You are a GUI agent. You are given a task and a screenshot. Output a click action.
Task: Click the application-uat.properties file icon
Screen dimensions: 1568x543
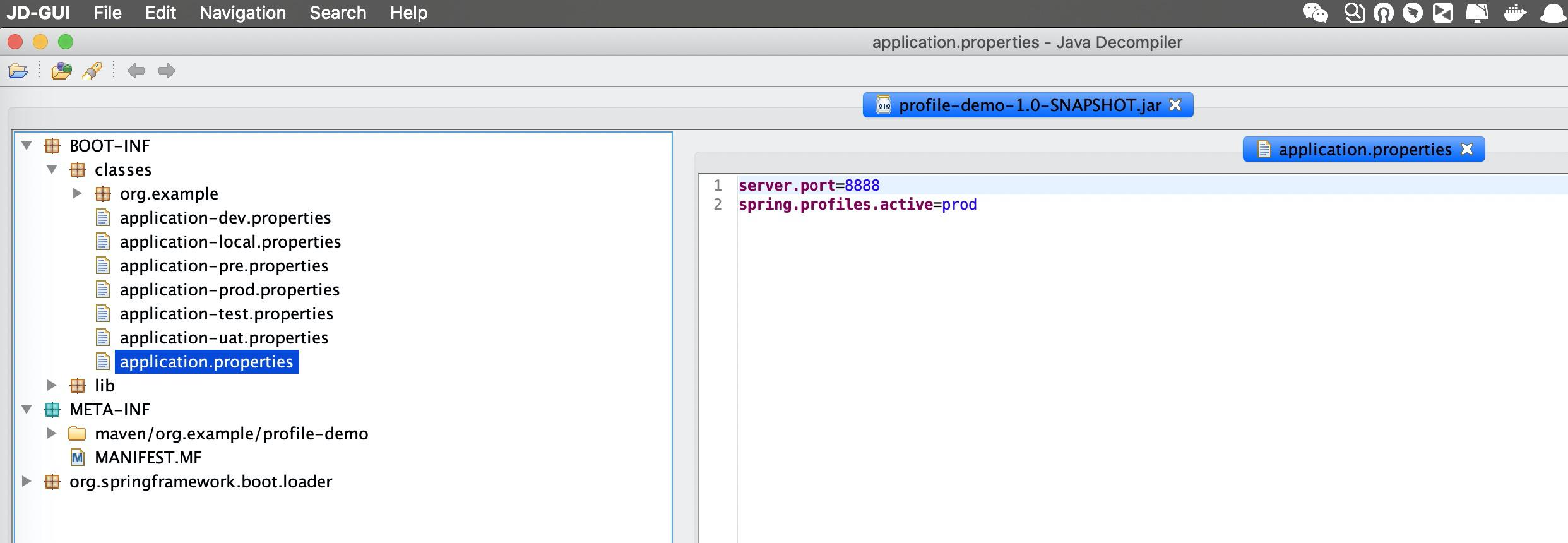pos(103,338)
